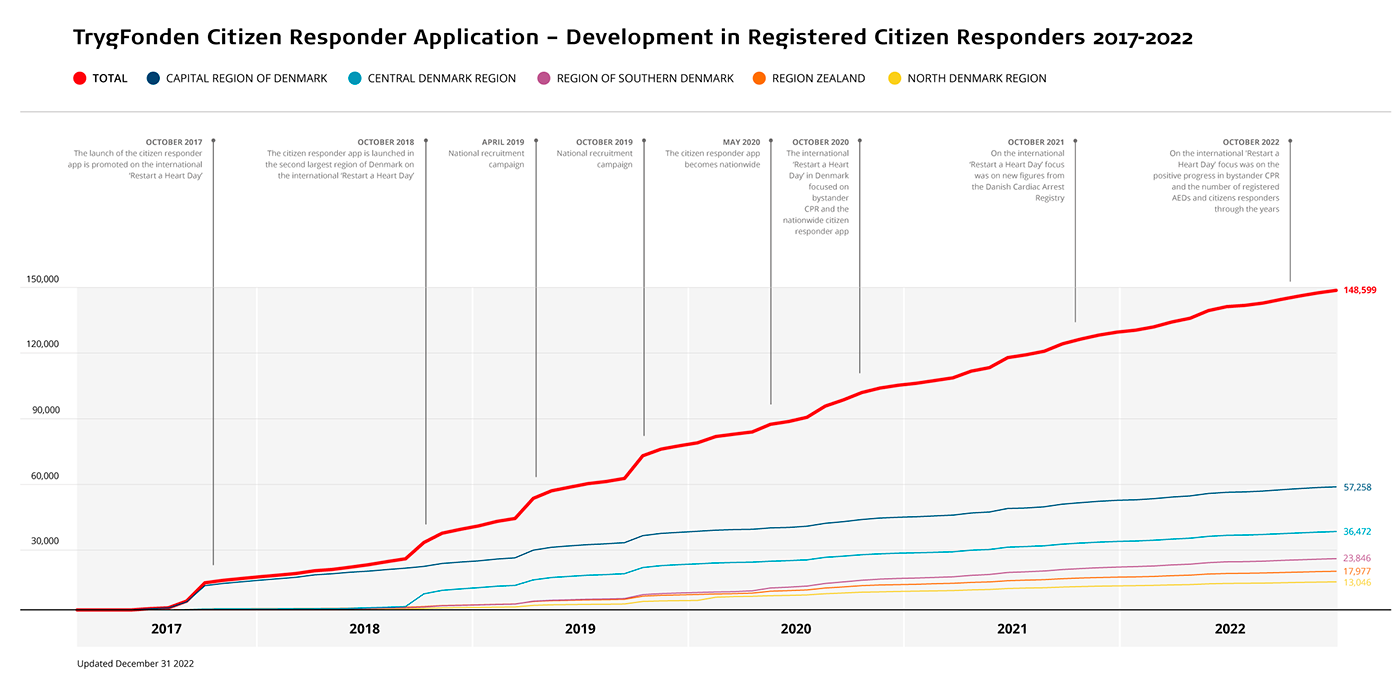Click the 2021 year label
This screenshot has width=1400, height=693.
(x=1012, y=629)
